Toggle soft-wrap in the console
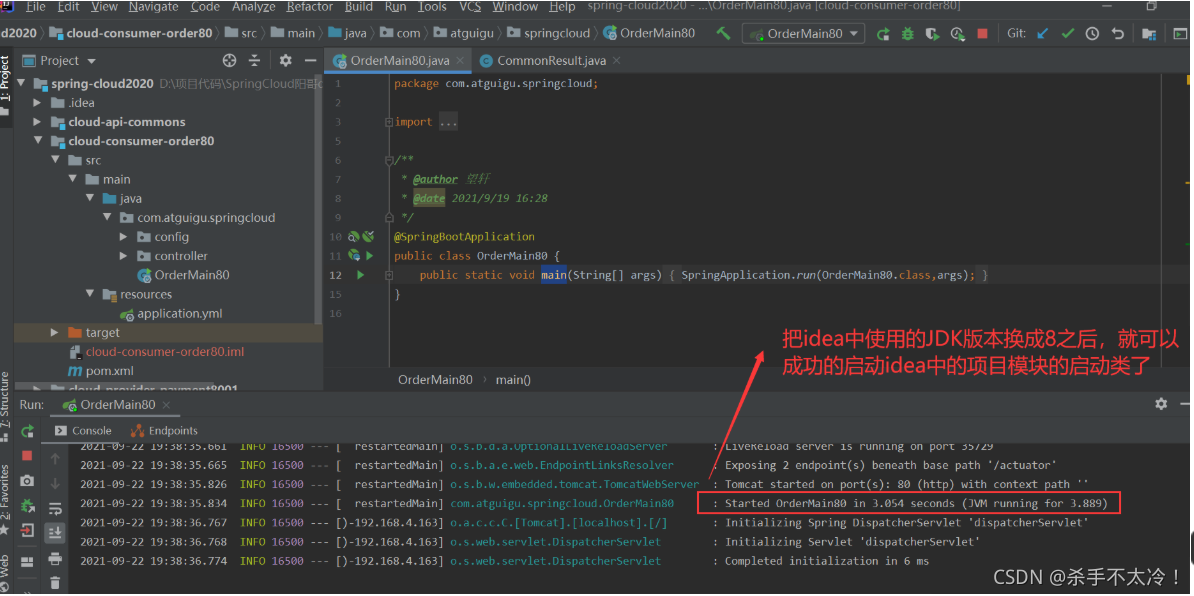 pyautogui.click(x=55, y=508)
